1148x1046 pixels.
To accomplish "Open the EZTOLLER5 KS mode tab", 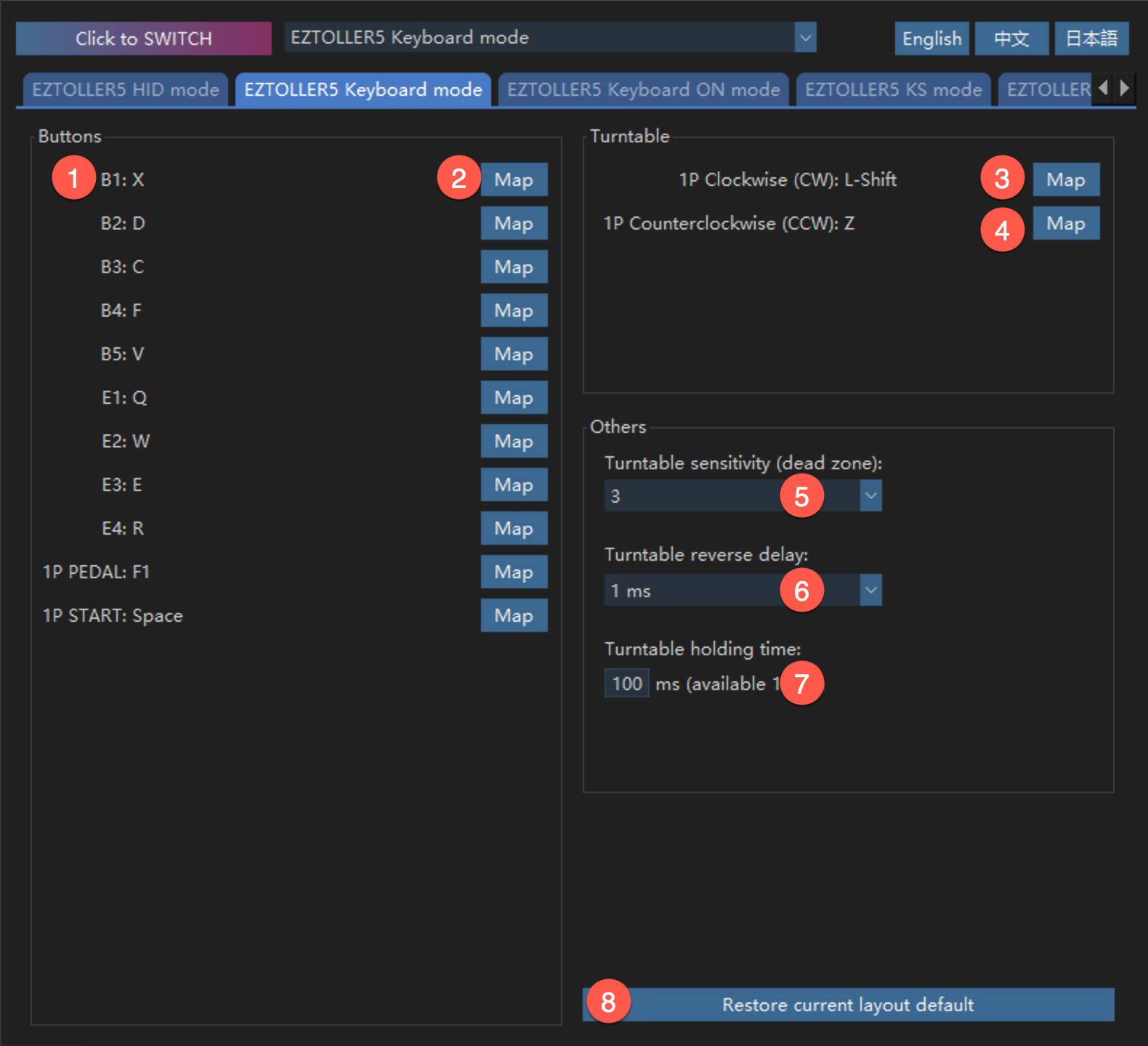I will click(x=894, y=89).
